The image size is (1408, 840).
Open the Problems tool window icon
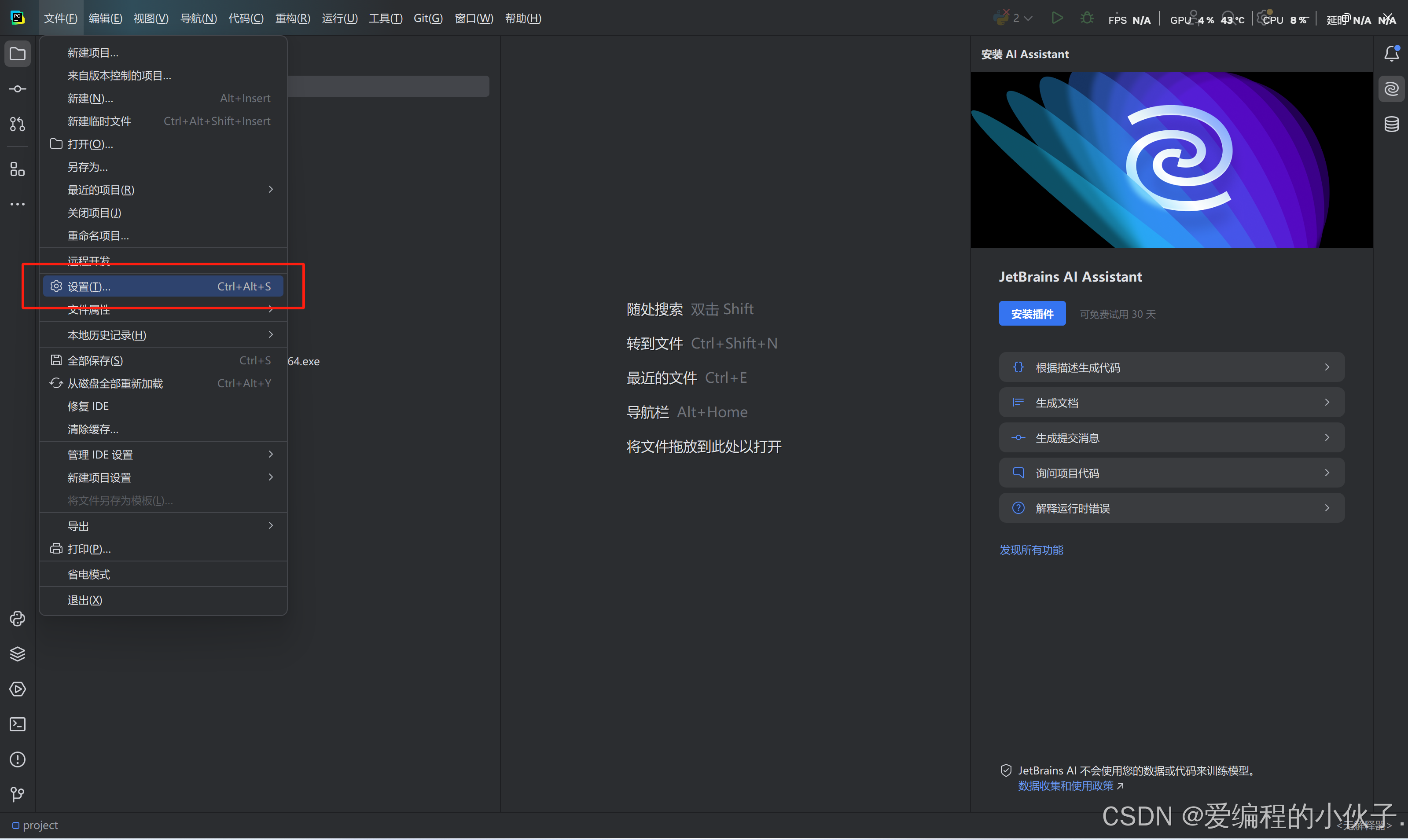pos(18,759)
